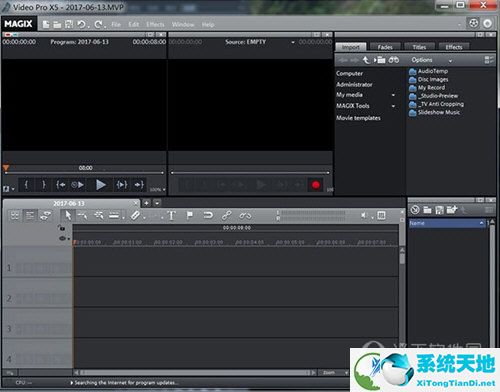
Task: Select the Name column header in project folder
Action: [447, 223]
